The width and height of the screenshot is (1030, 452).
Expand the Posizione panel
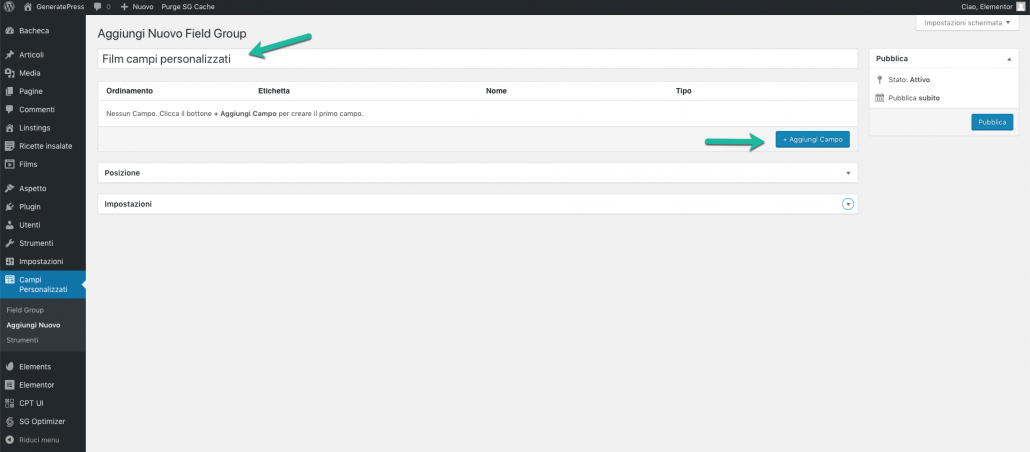[x=847, y=173]
